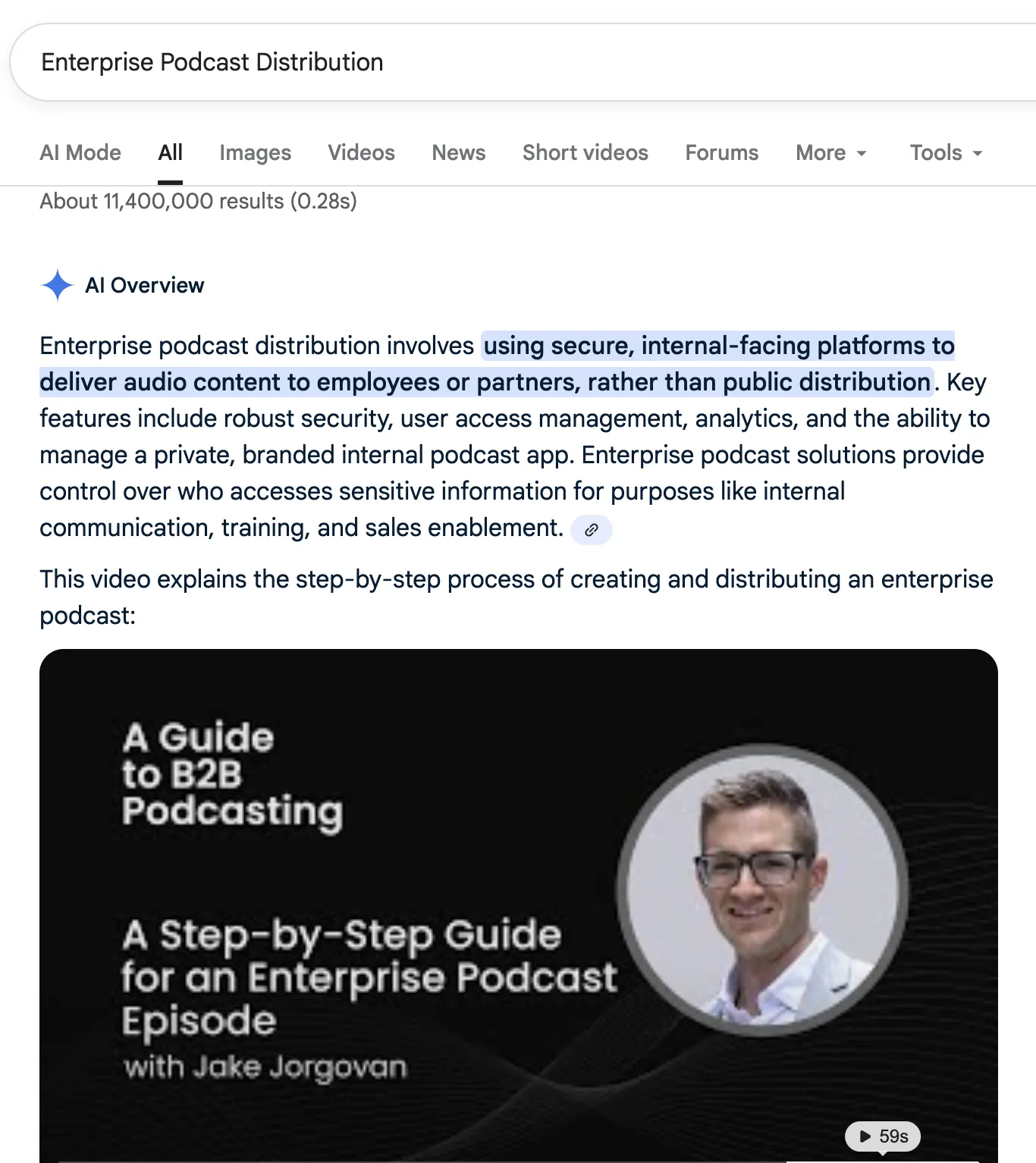Switch to AI Mode tab

coord(80,152)
